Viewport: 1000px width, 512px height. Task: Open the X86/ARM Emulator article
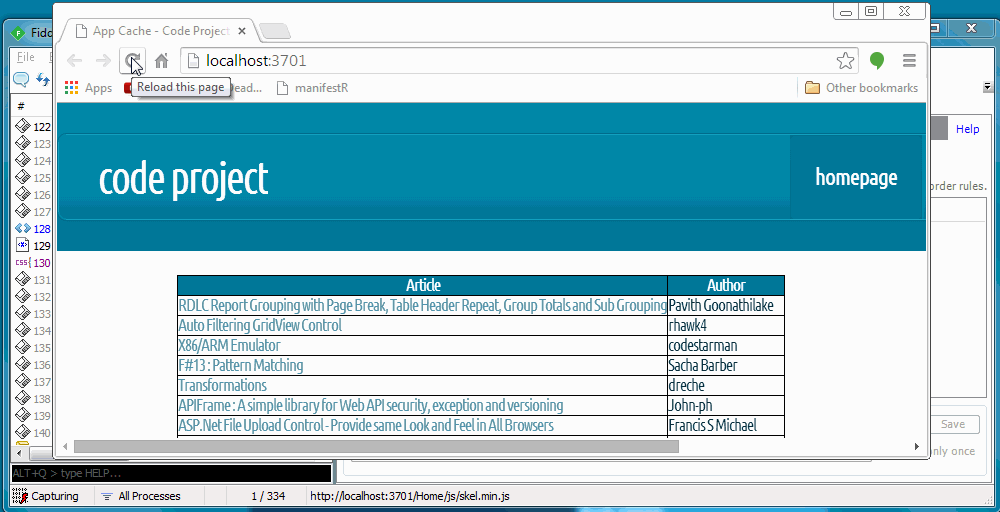[x=229, y=346]
